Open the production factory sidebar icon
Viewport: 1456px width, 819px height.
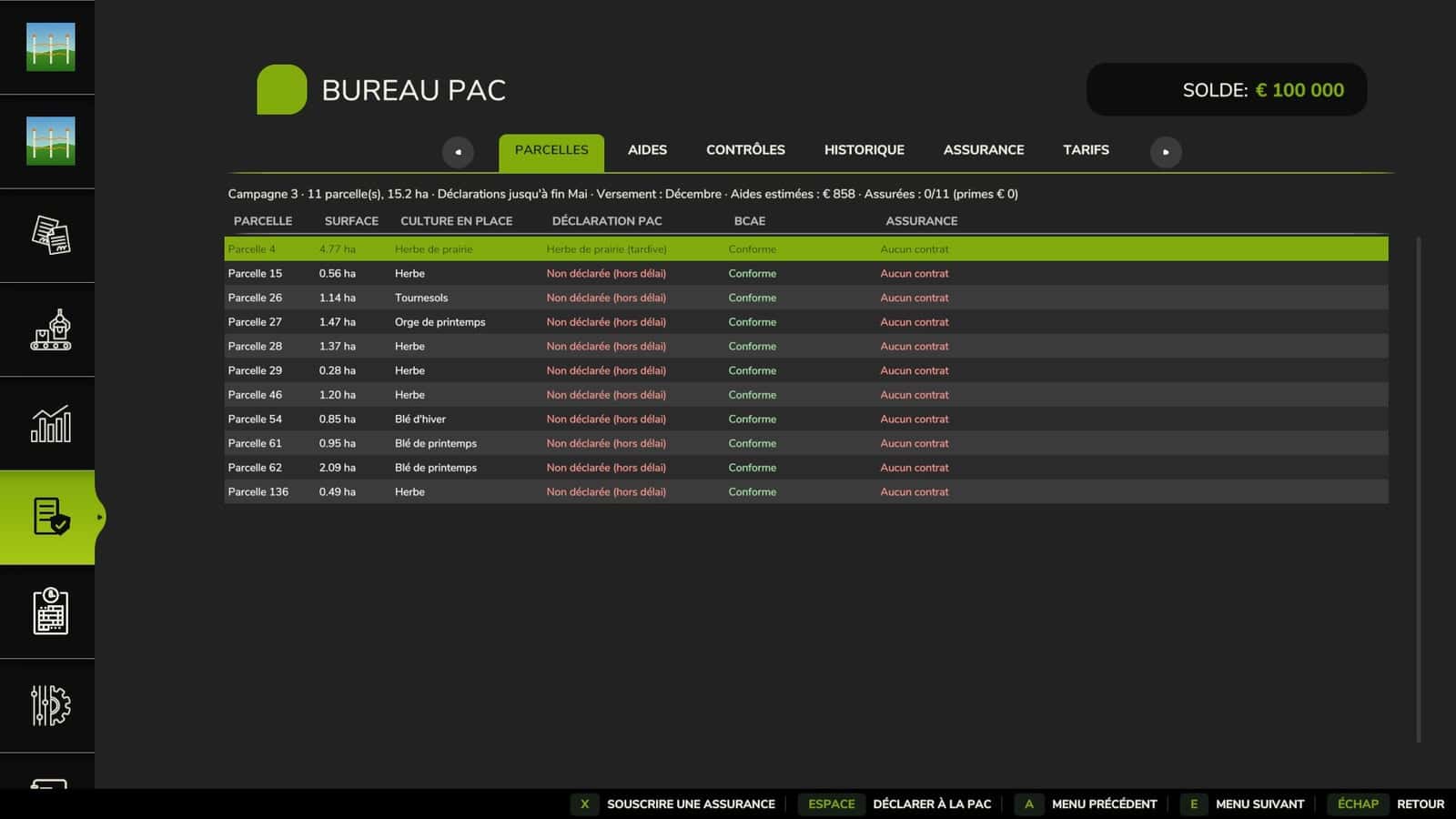pos(50,329)
